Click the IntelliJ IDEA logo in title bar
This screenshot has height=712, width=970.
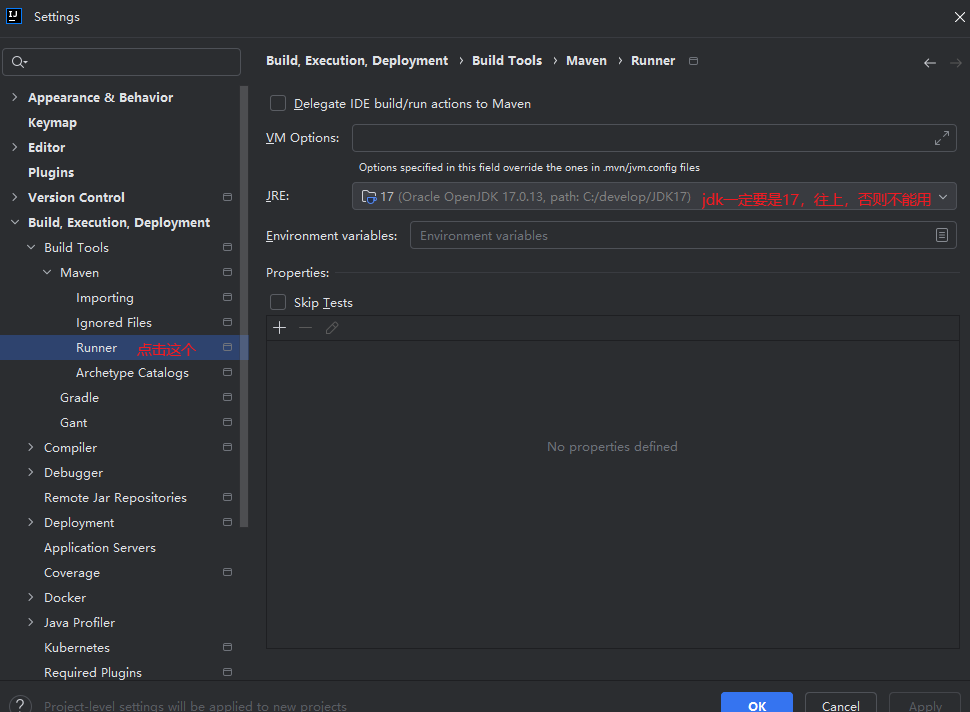[x=14, y=16]
